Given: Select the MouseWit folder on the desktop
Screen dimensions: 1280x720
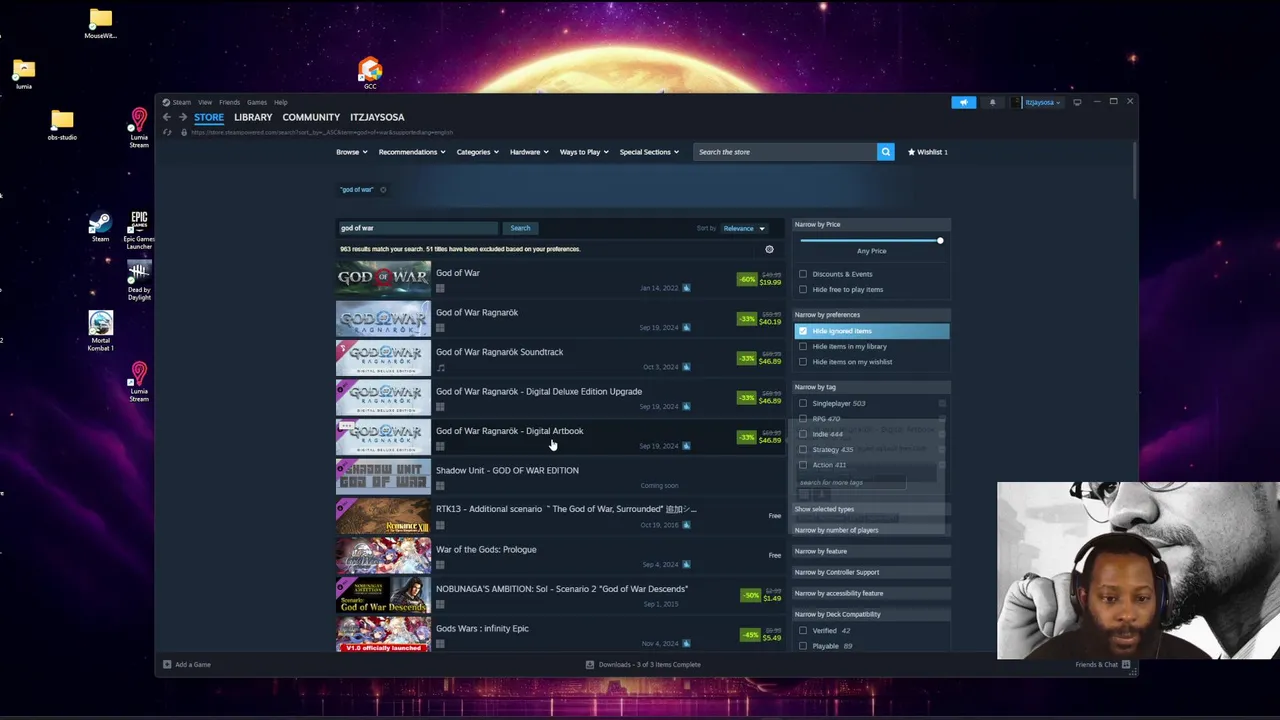Looking at the screenshot, I should click(100, 23).
